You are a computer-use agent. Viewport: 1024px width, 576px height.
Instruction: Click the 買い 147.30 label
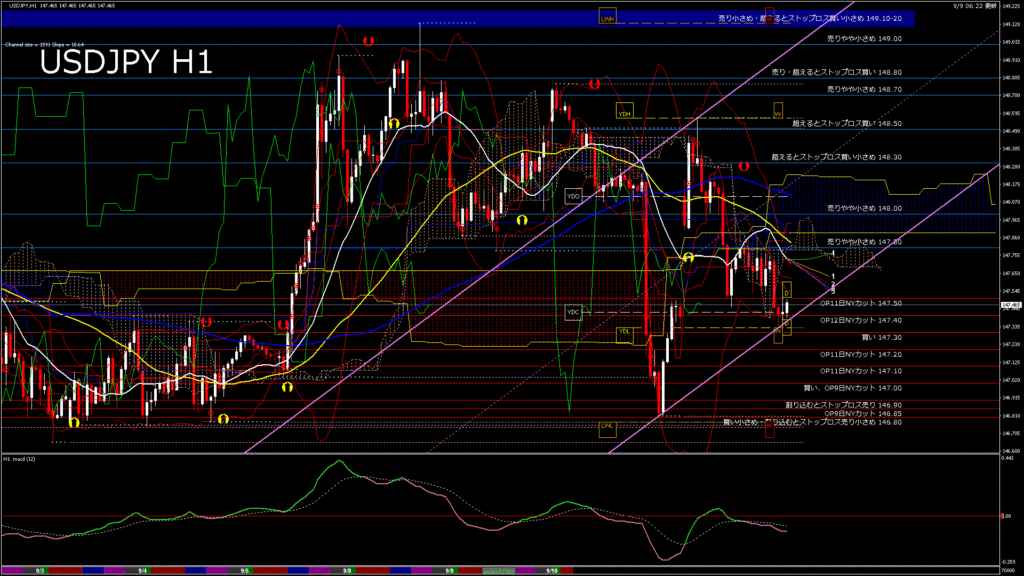point(882,337)
